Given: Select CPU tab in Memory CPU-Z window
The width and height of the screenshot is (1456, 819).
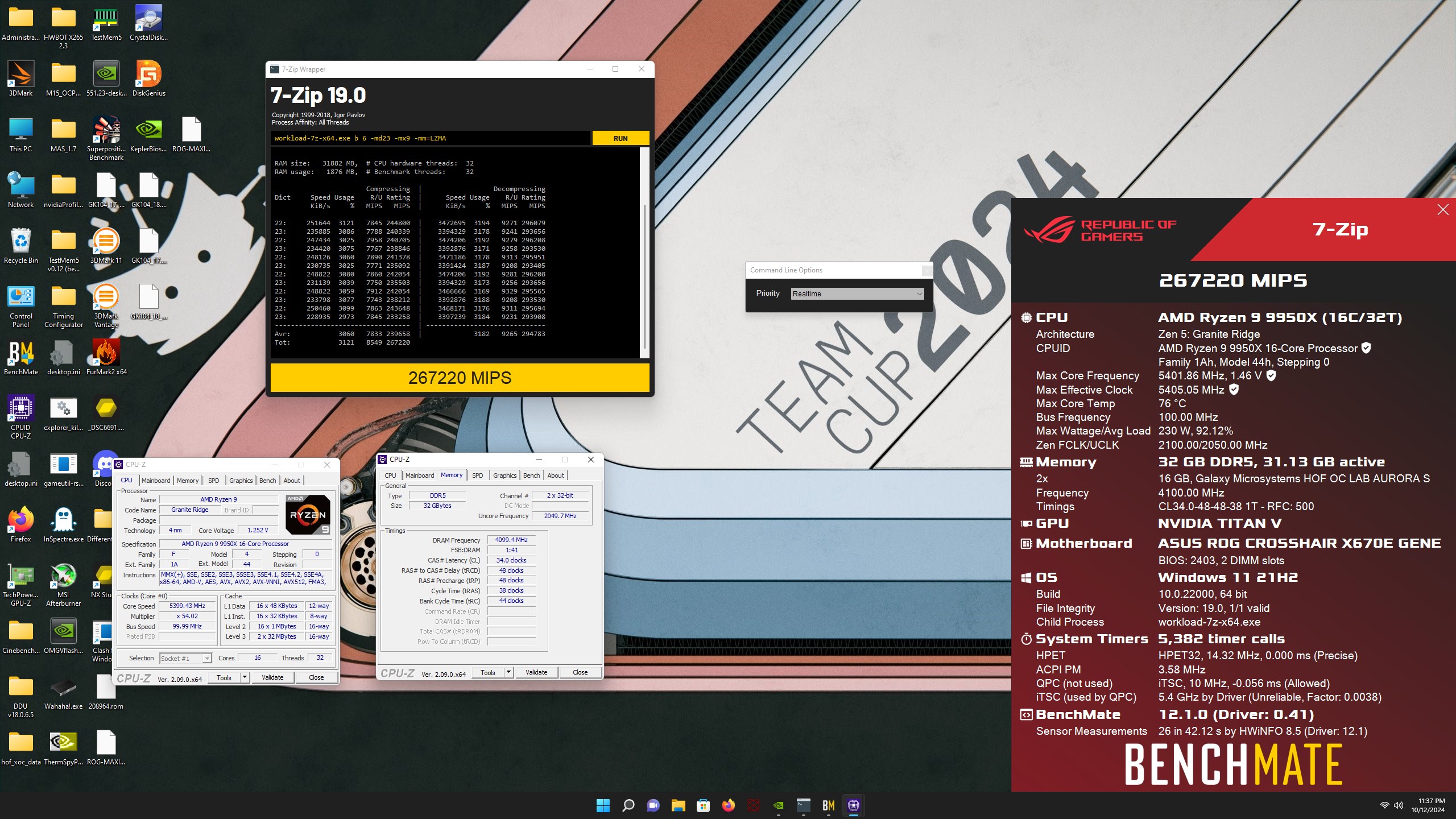Looking at the screenshot, I should [390, 475].
